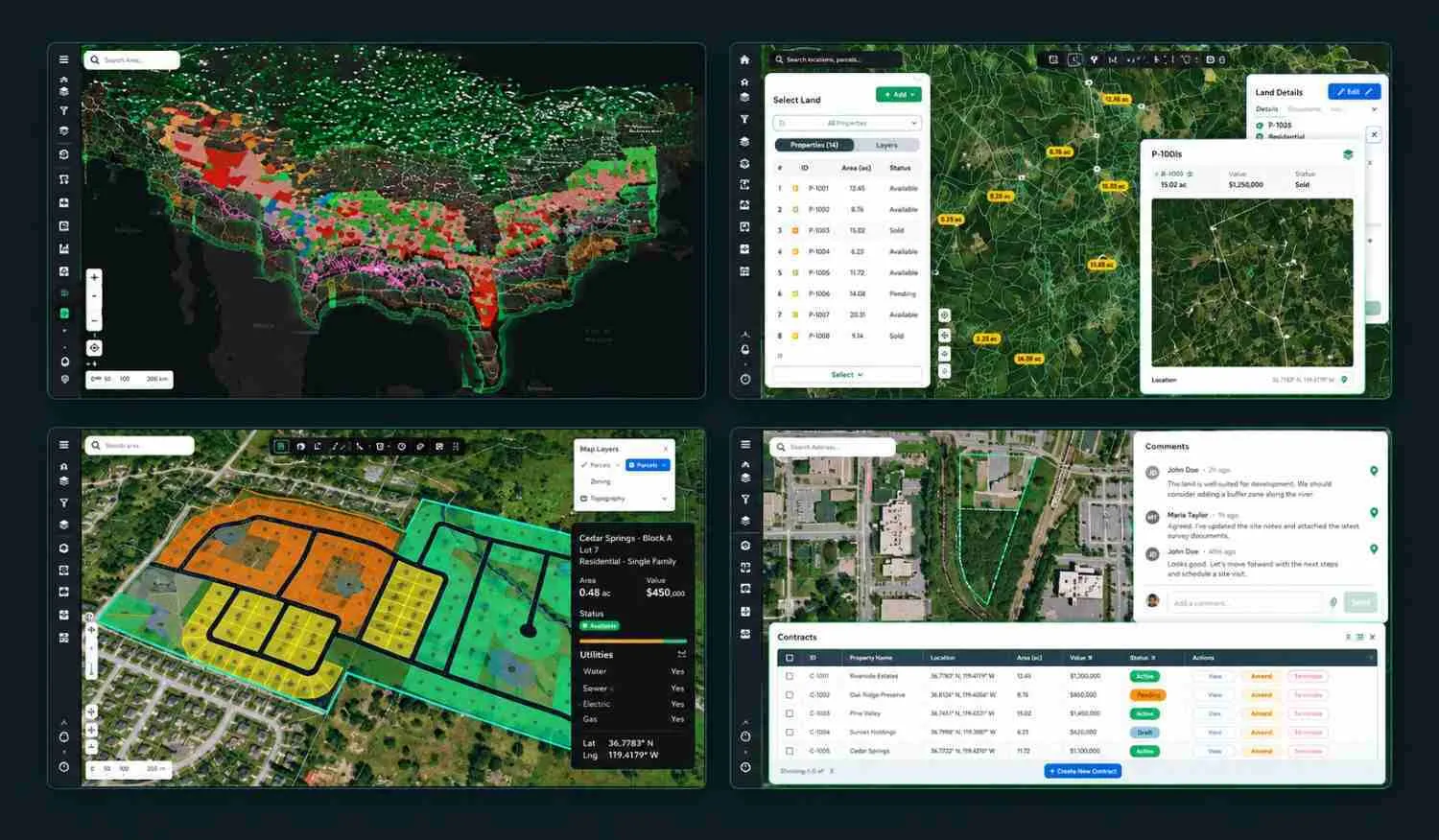
Task: Click the blue Edit button in Land Details
Action: (x=1354, y=92)
